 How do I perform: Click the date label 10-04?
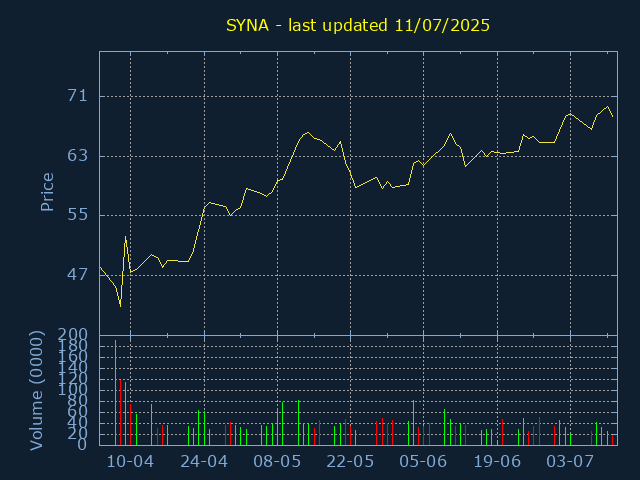pos(130,462)
